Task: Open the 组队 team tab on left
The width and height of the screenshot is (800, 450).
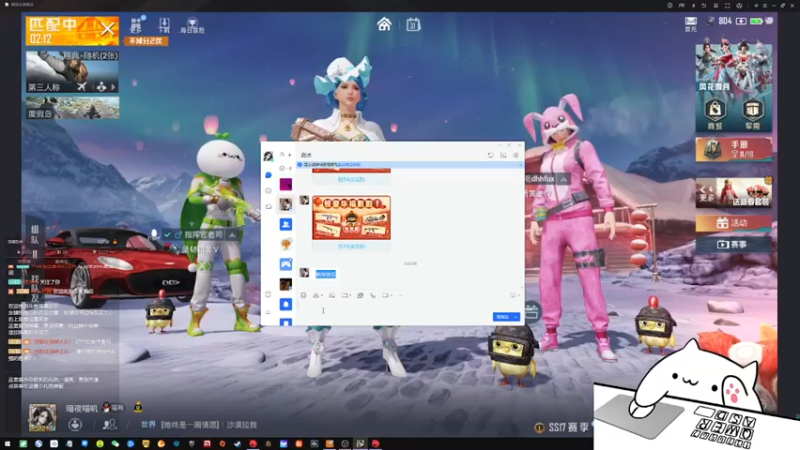Action: coord(35,235)
